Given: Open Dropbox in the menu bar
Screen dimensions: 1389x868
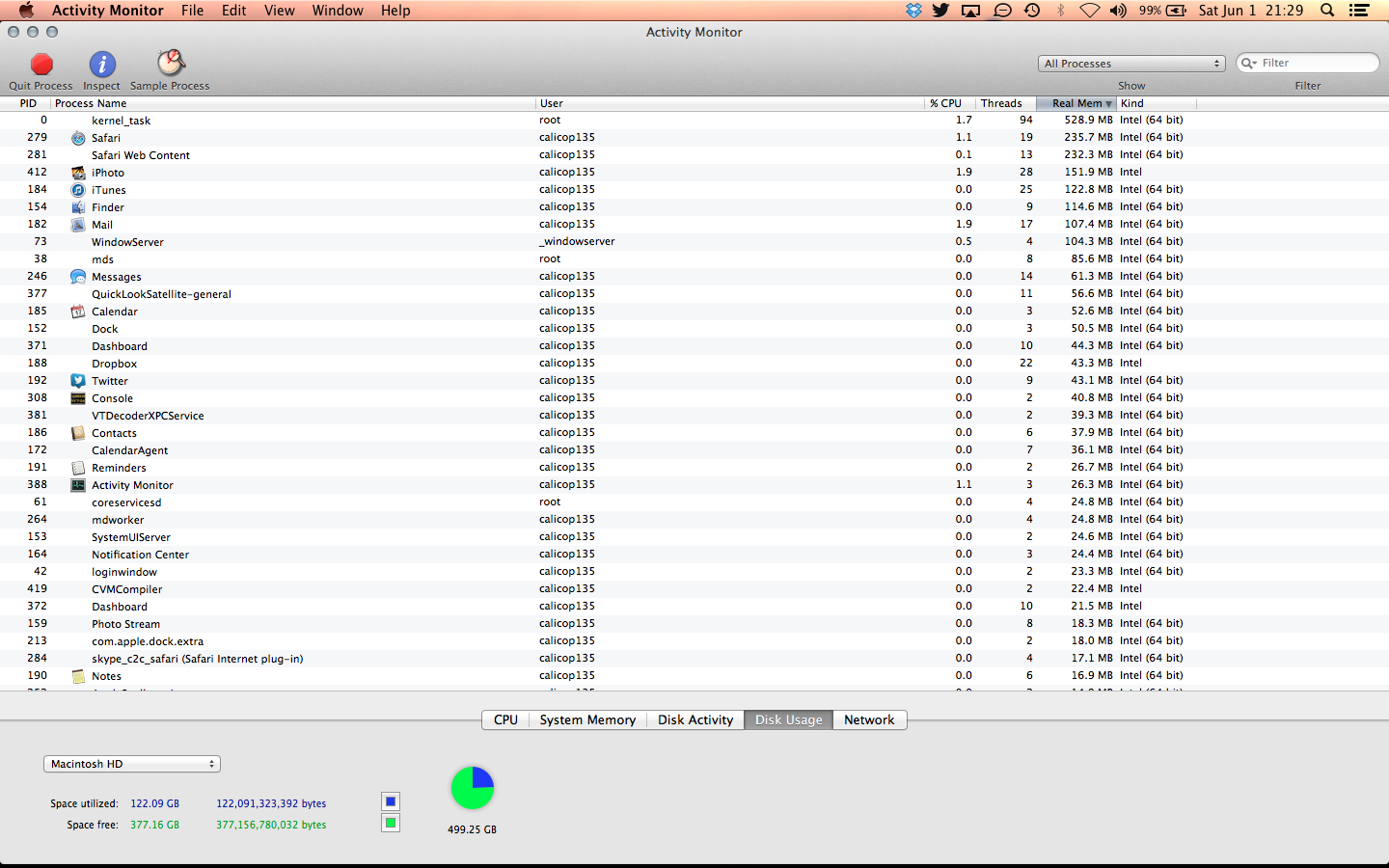Looking at the screenshot, I should [913, 11].
